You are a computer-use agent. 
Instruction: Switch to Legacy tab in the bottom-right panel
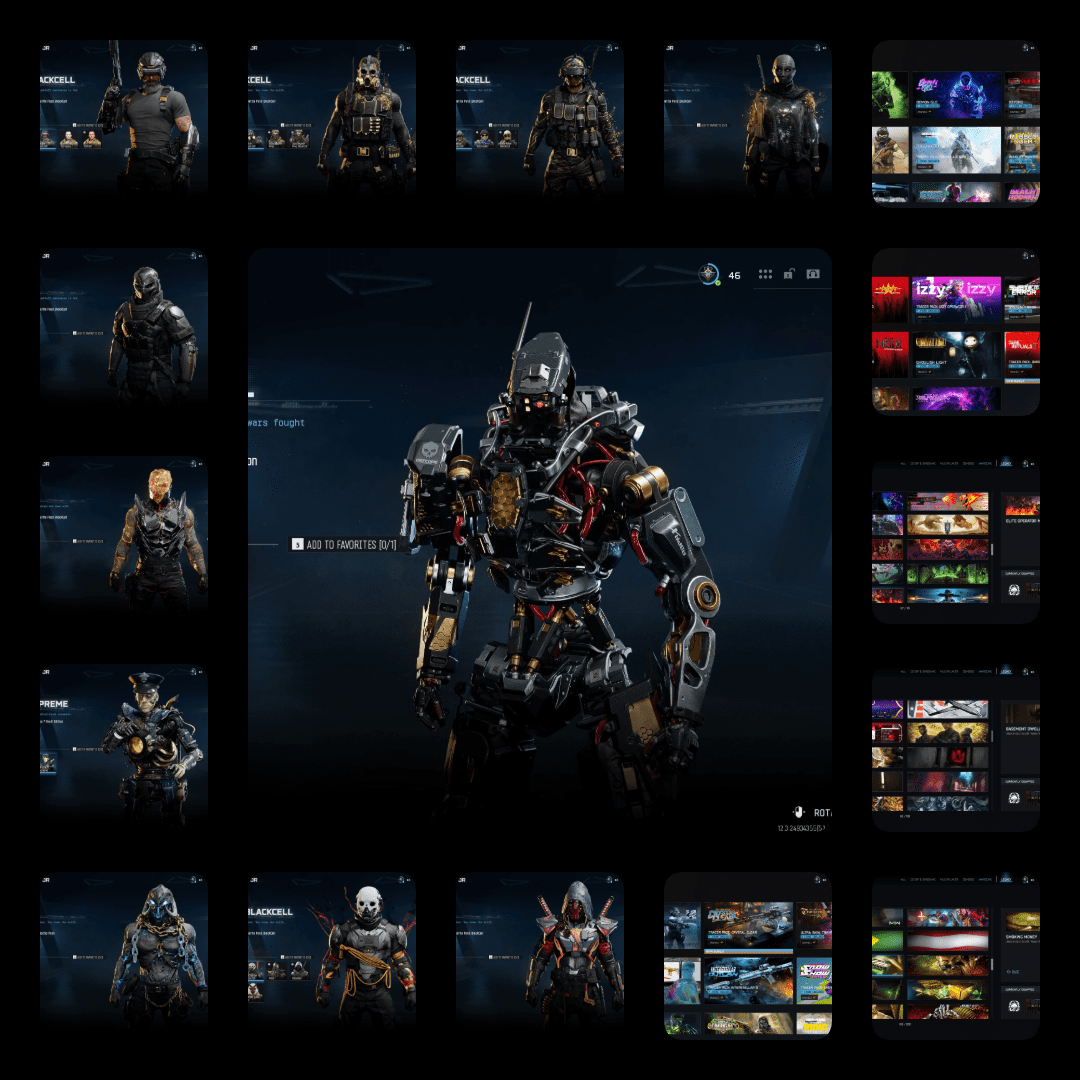point(1006,880)
